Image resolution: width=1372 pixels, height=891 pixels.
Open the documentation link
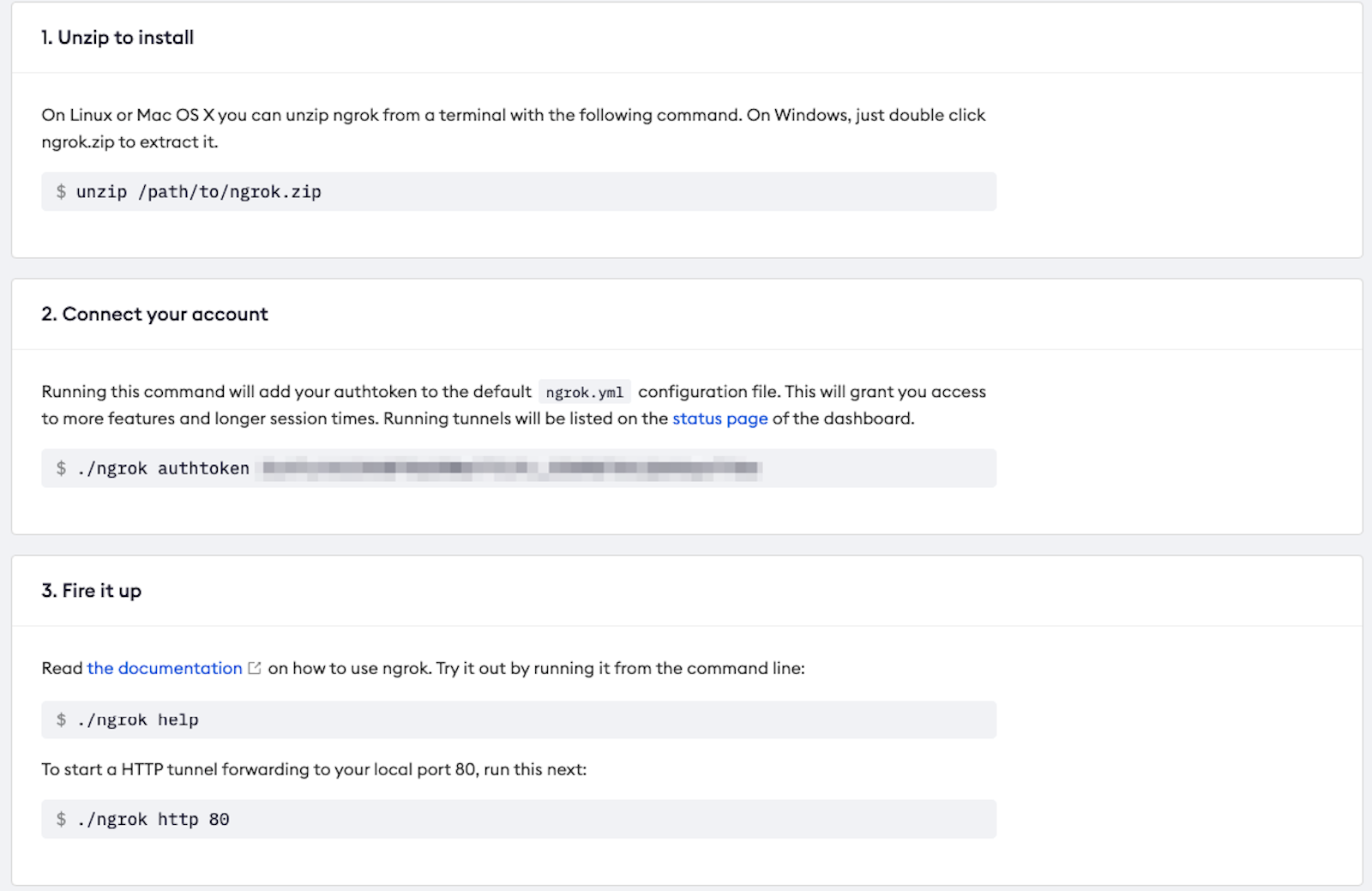point(164,668)
